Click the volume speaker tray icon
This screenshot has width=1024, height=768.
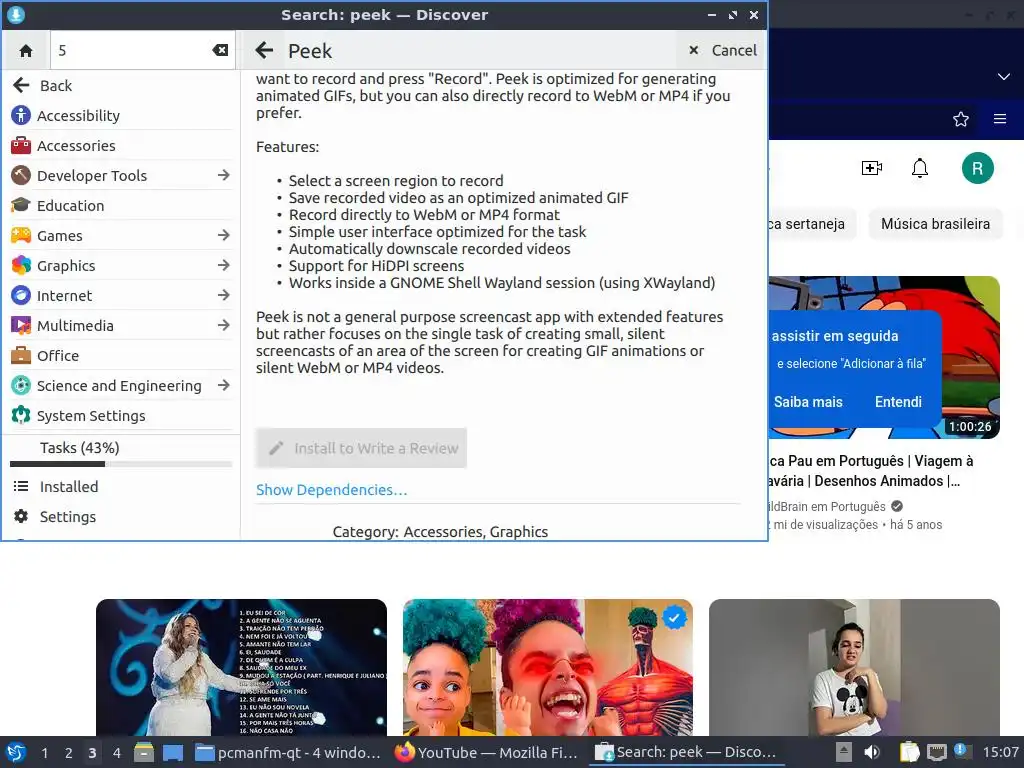(872, 752)
